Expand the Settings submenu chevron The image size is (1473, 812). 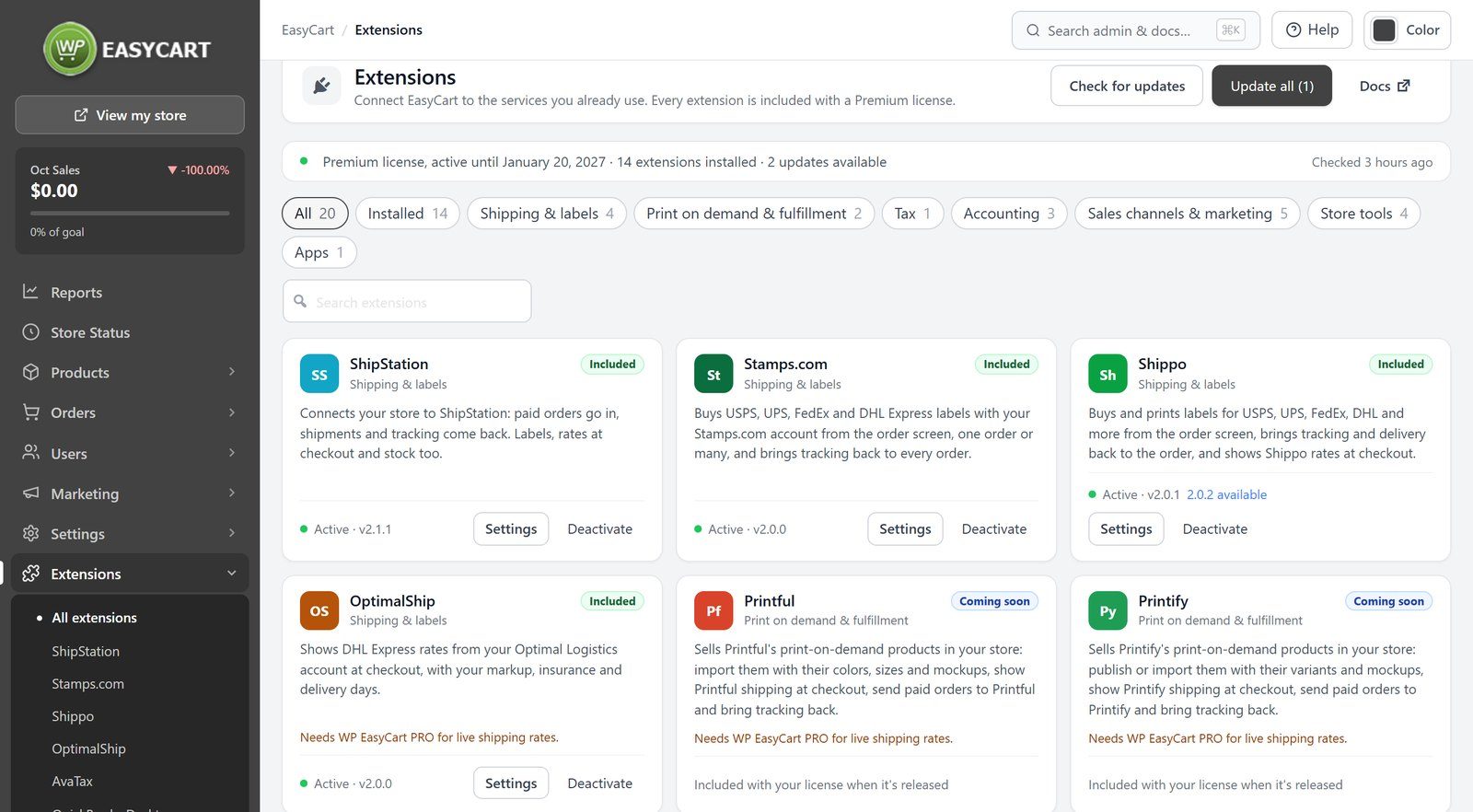pyautogui.click(x=232, y=533)
